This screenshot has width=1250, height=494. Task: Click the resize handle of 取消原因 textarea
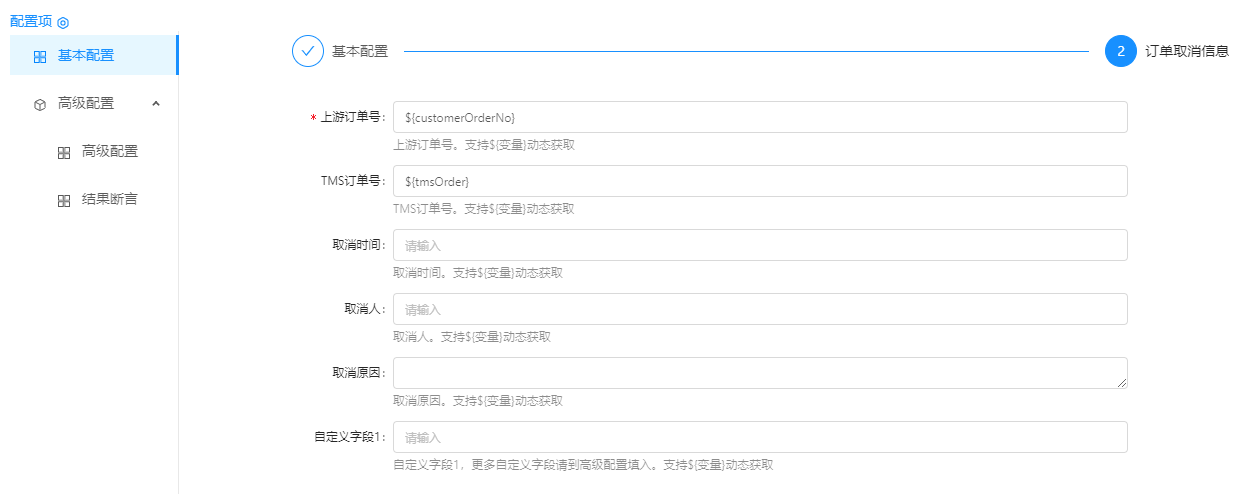(x=1121, y=382)
